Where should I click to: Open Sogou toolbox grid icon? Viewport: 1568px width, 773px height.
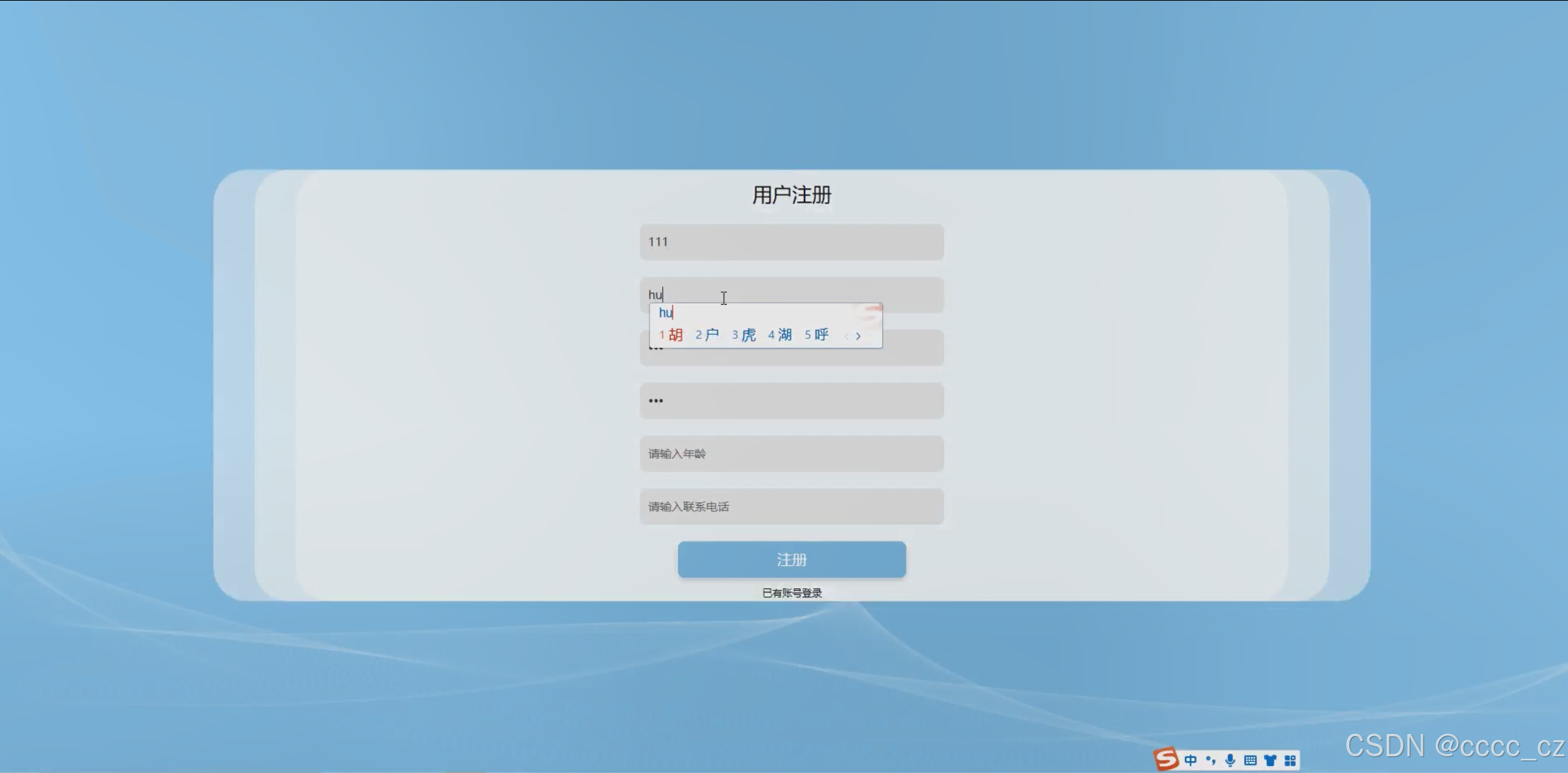coord(1290,760)
